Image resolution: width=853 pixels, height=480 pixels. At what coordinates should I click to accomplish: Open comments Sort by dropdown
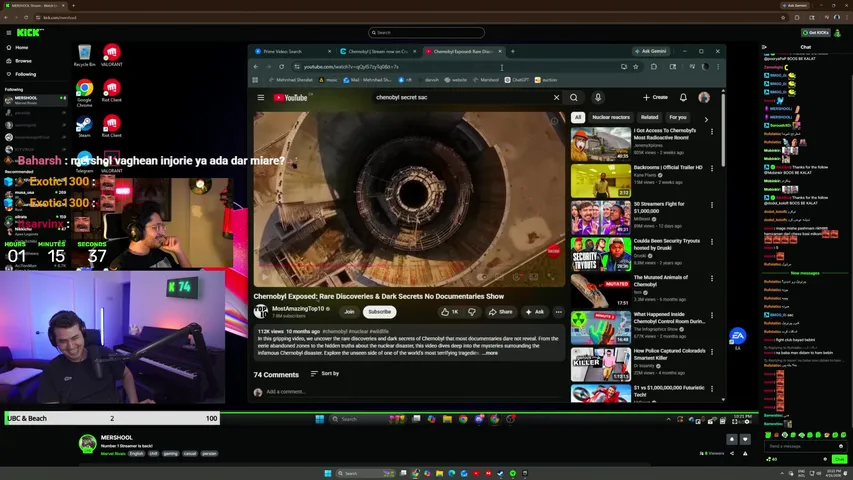(x=325, y=373)
